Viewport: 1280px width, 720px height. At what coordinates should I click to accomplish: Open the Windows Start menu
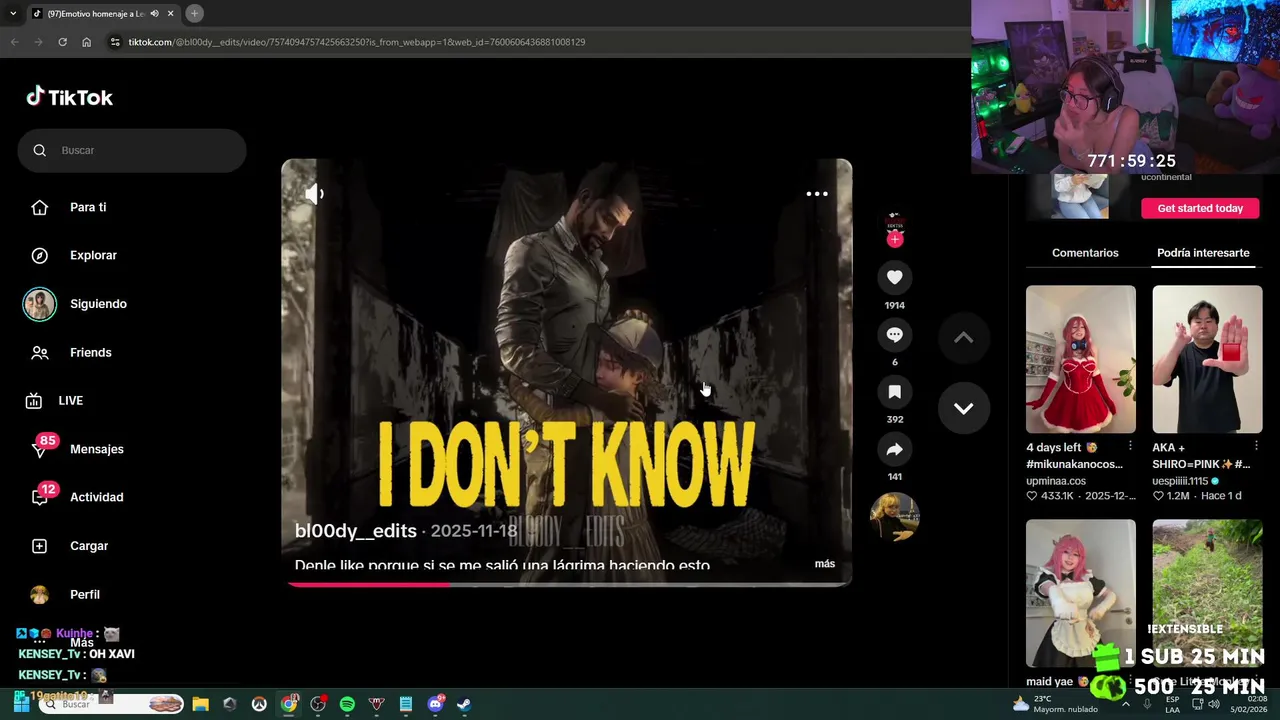pos(21,704)
